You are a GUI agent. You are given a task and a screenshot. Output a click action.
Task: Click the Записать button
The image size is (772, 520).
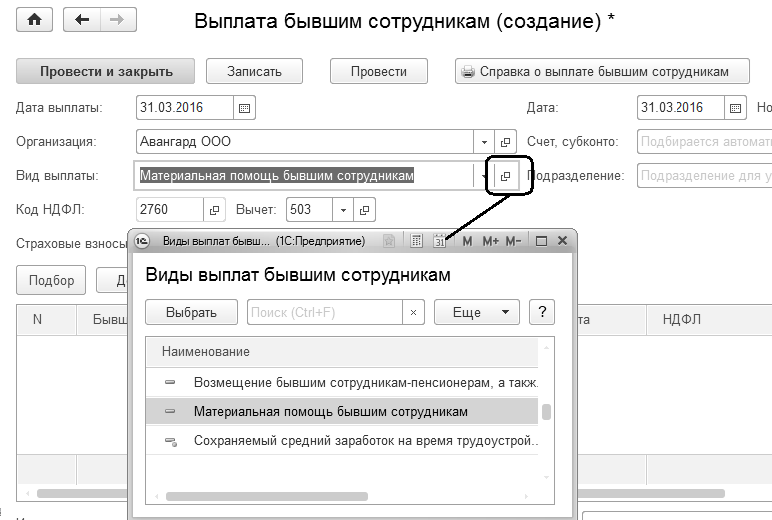254,71
